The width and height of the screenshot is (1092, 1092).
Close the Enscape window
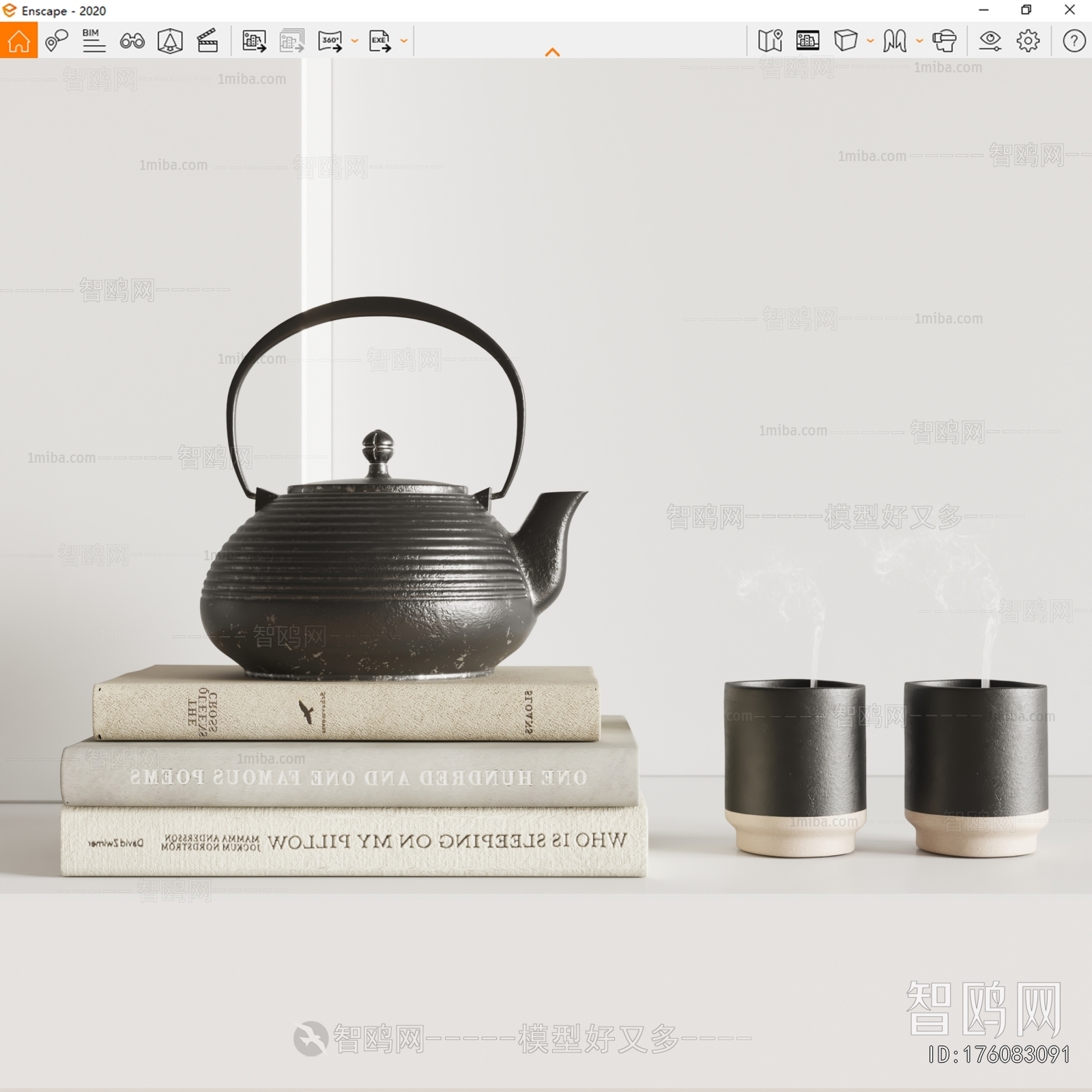(1069, 10)
